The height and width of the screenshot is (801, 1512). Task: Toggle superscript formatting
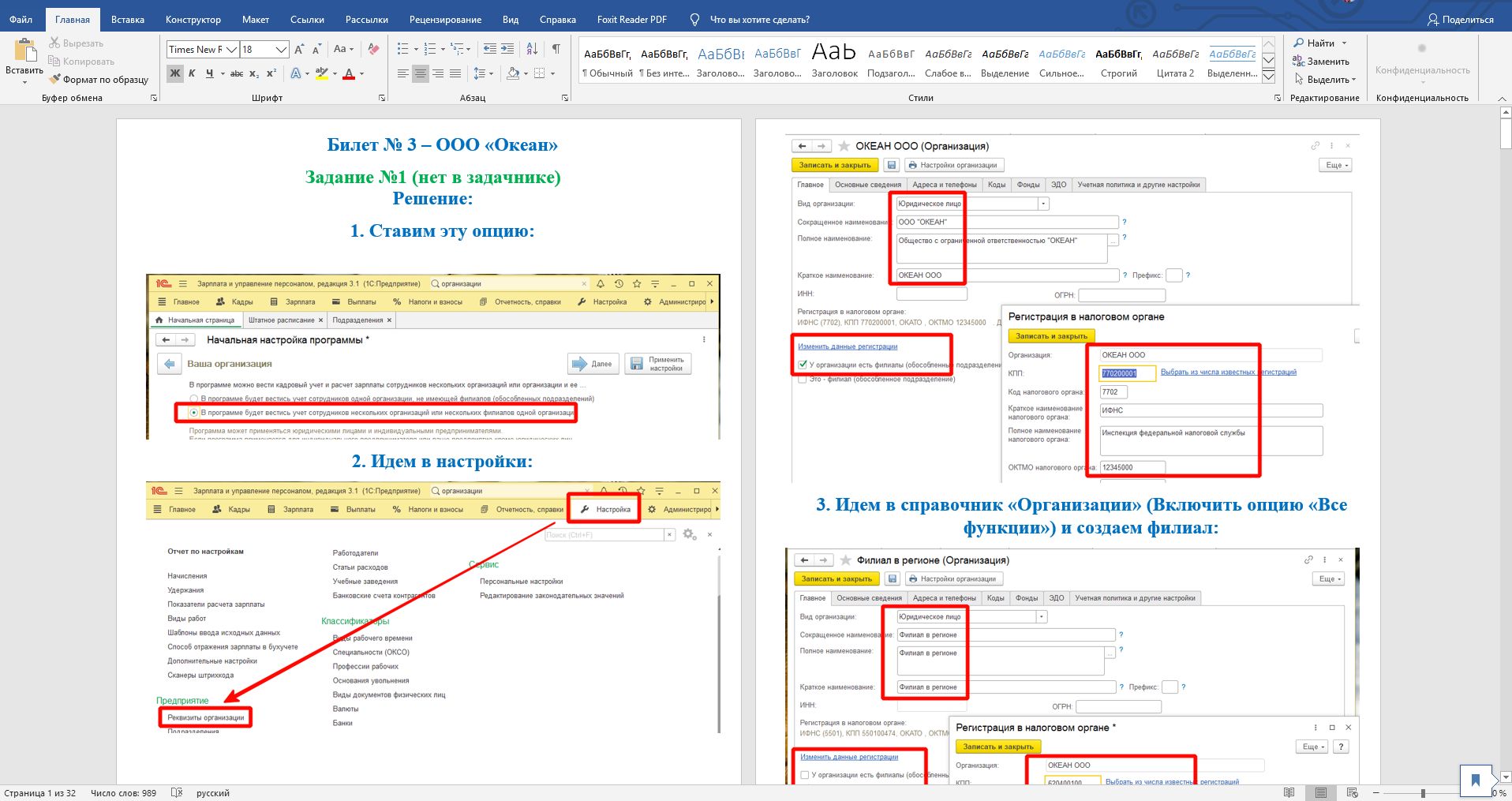(x=271, y=73)
